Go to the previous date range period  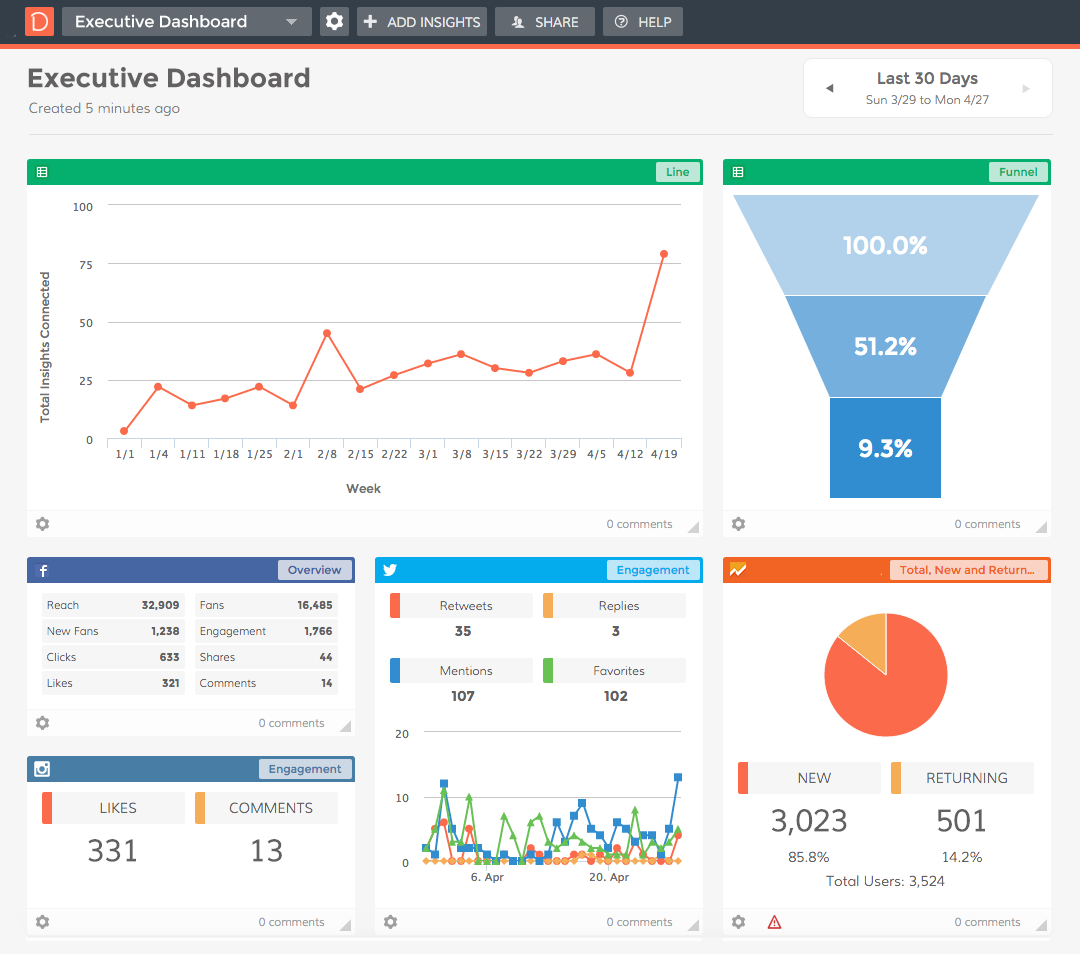pos(830,87)
